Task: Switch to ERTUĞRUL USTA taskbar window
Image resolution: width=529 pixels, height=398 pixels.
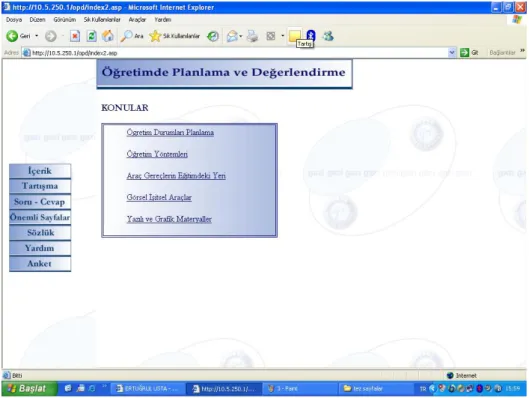Action: (147, 389)
